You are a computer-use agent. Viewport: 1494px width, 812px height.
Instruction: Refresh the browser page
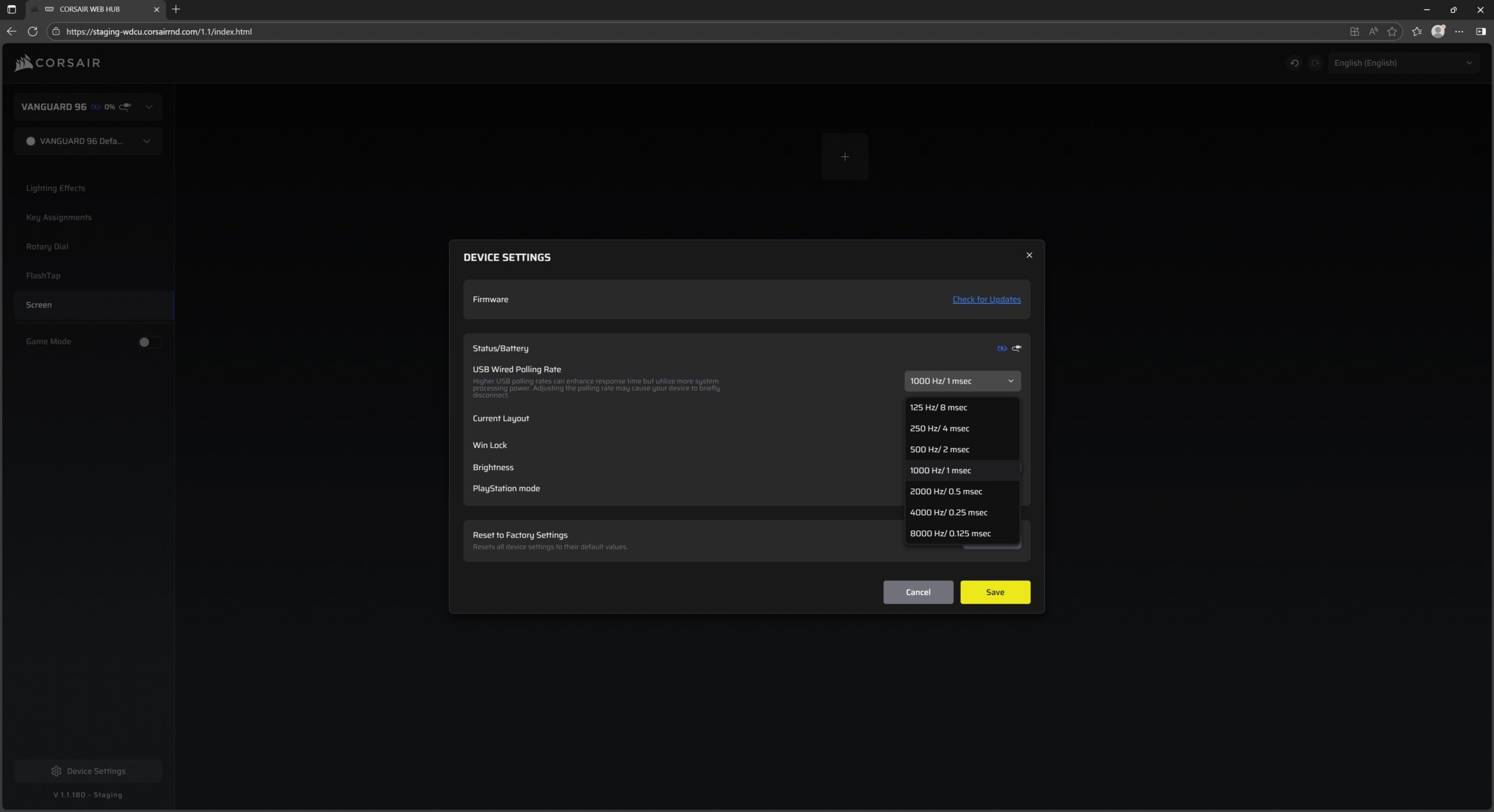pos(33,32)
